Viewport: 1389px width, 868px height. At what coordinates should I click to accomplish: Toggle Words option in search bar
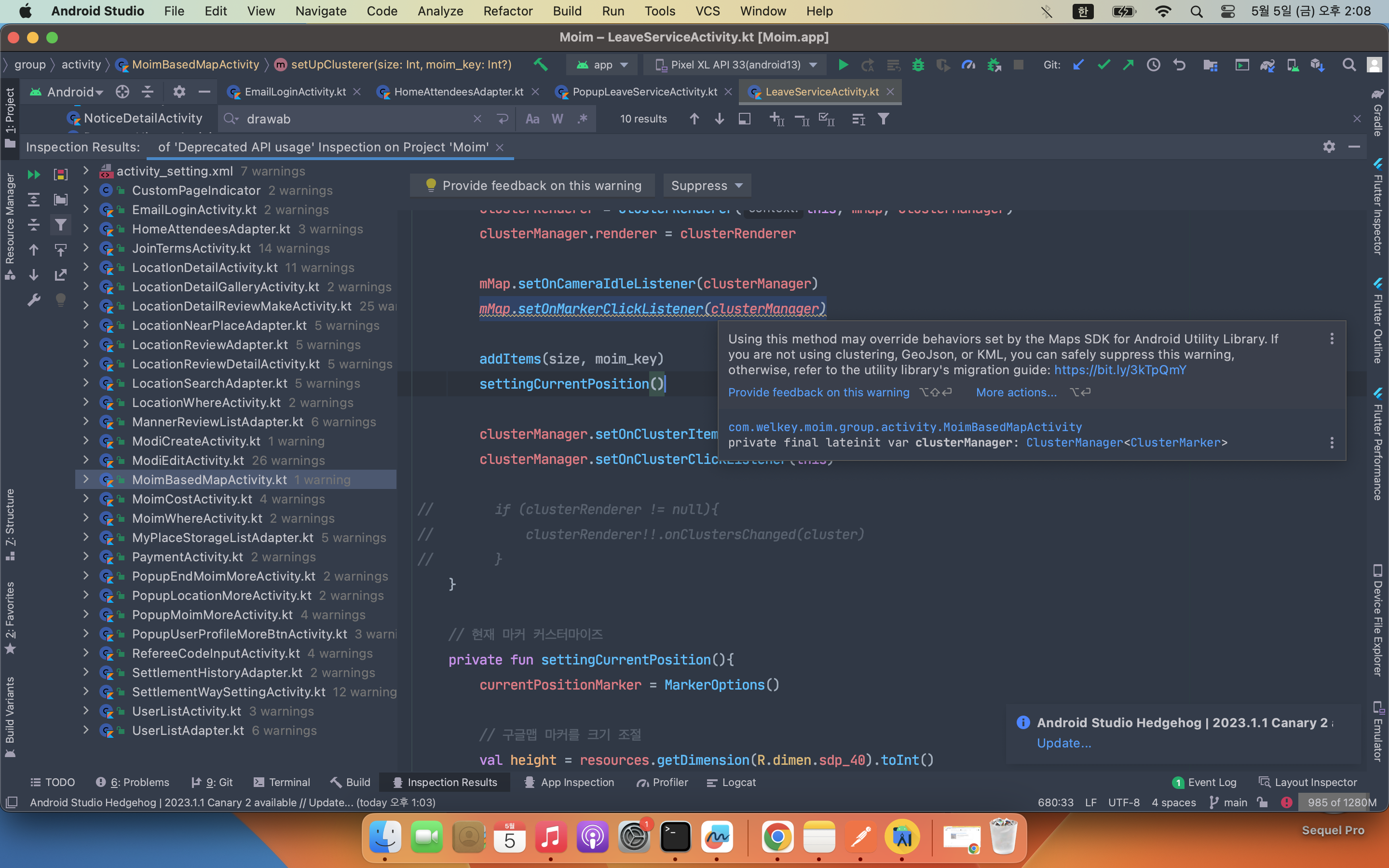(557, 119)
